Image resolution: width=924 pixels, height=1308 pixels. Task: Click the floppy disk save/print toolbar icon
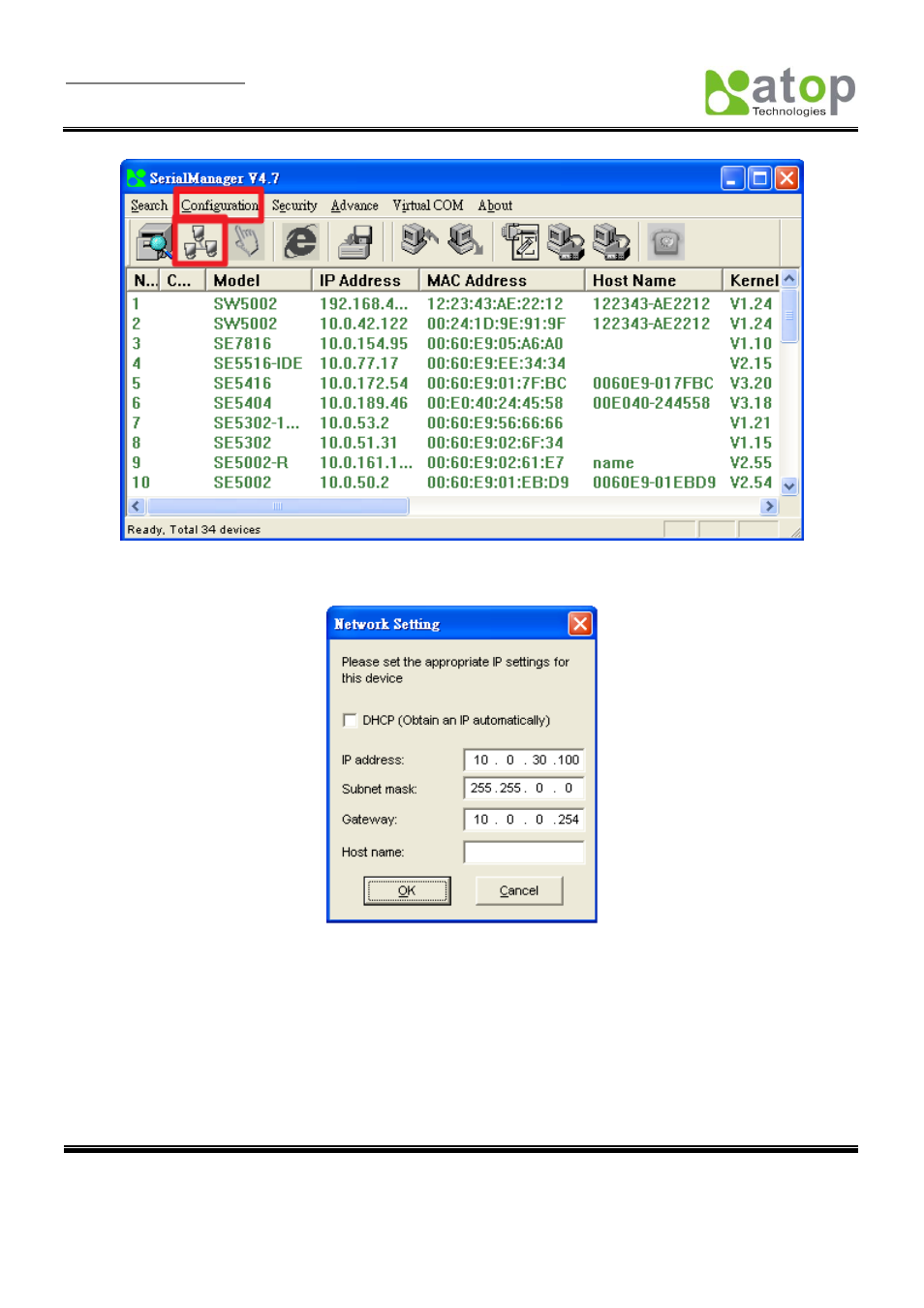355,241
